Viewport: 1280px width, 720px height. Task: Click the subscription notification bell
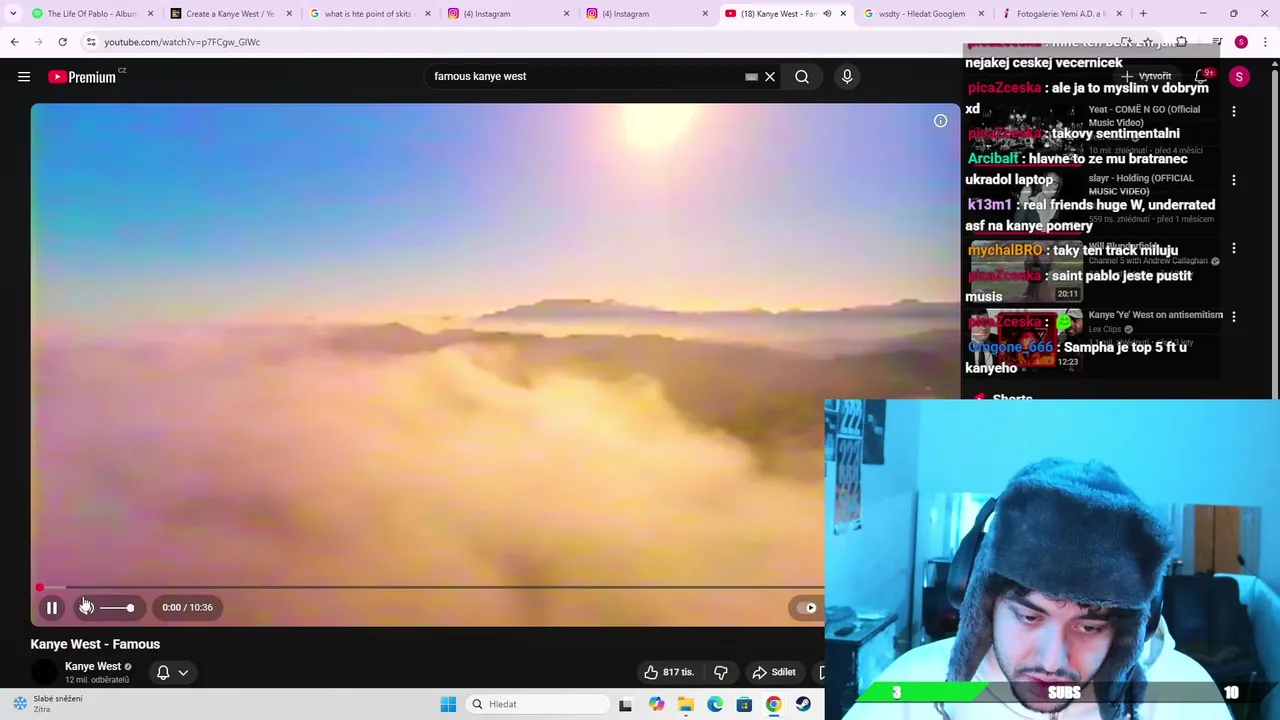point(163,672)
